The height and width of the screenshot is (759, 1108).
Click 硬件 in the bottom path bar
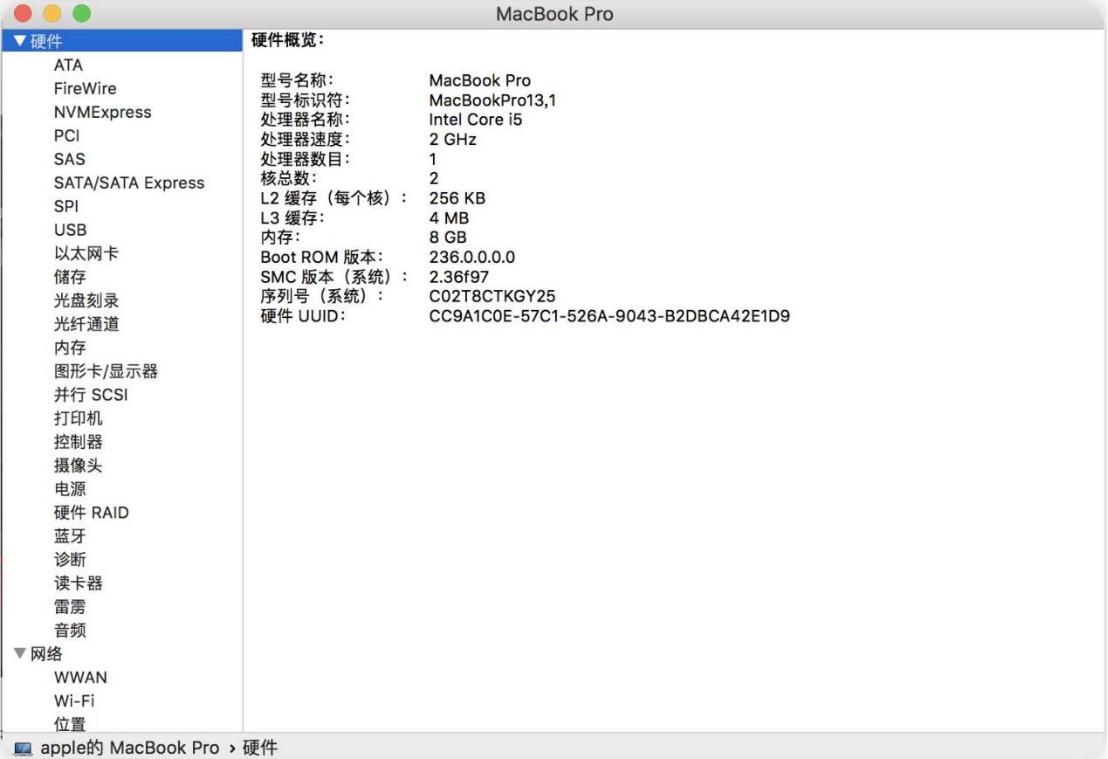tap(259, 748)
